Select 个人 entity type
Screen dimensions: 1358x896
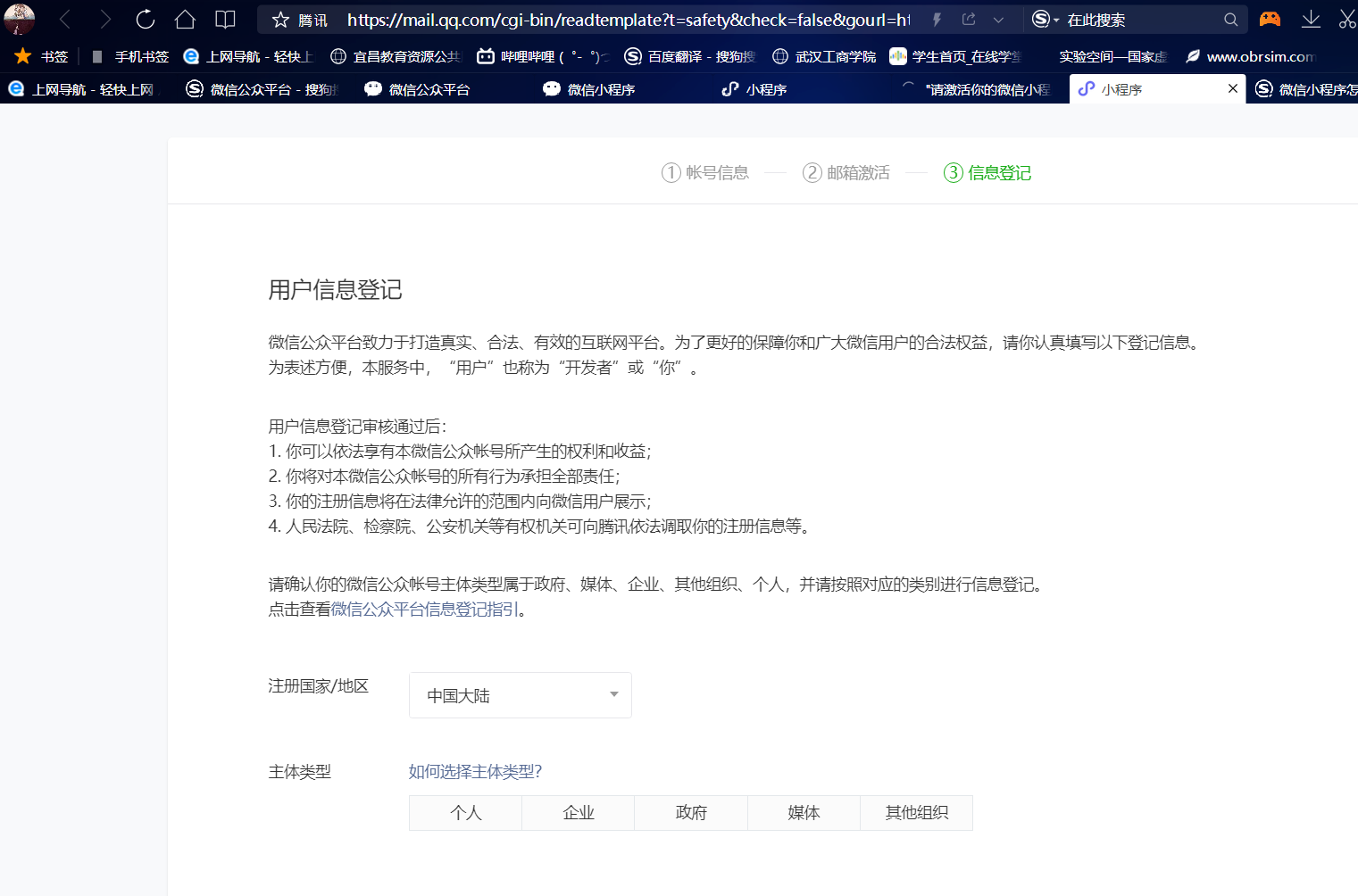pyautogui.click(x=466, y=813)
